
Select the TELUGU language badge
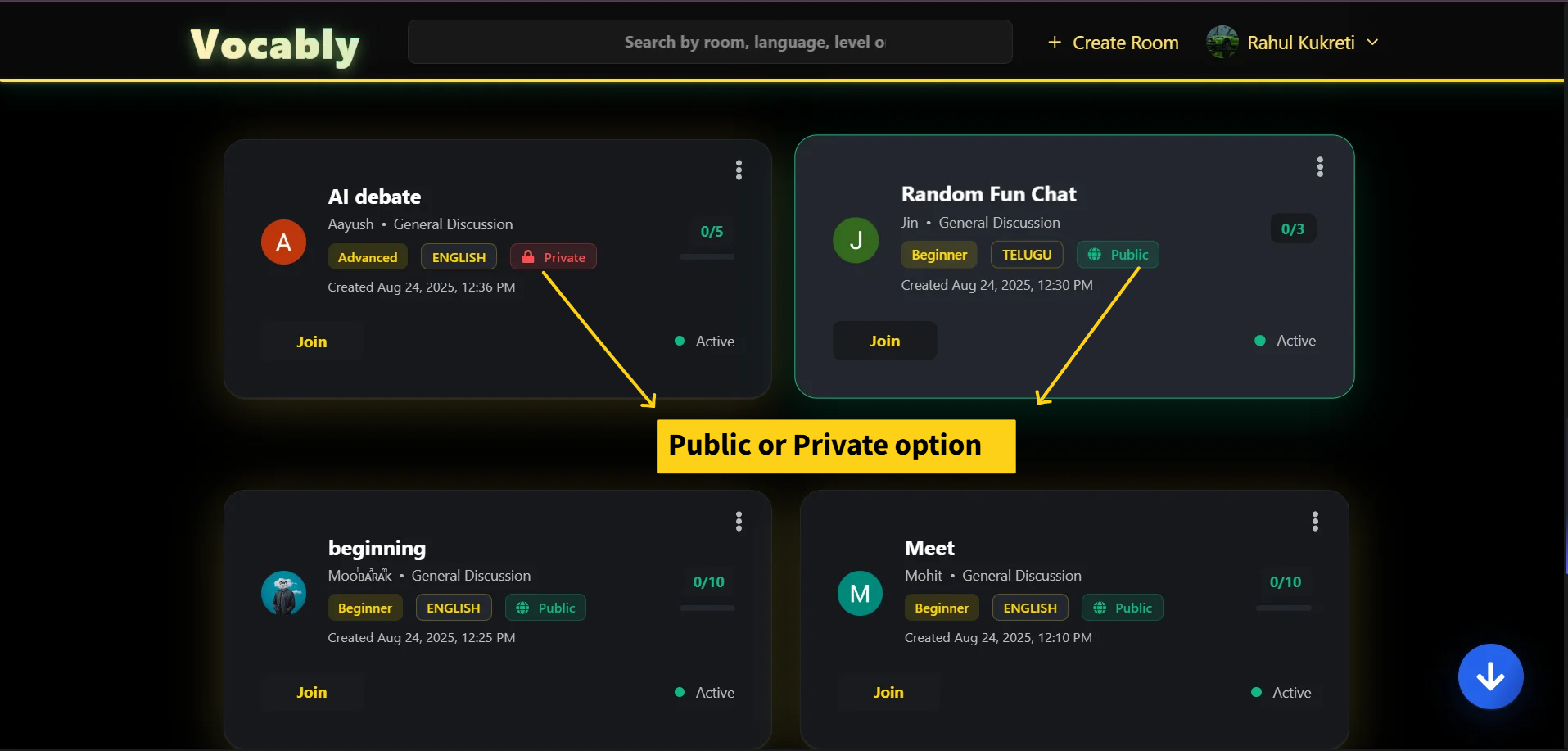click(x=1026, y=254)
